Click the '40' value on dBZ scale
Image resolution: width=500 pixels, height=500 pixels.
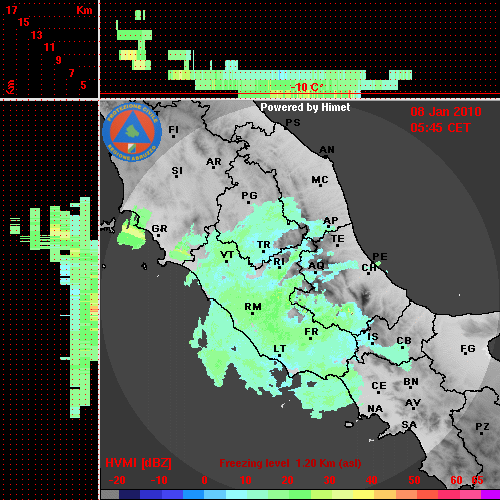pos(372,480)
